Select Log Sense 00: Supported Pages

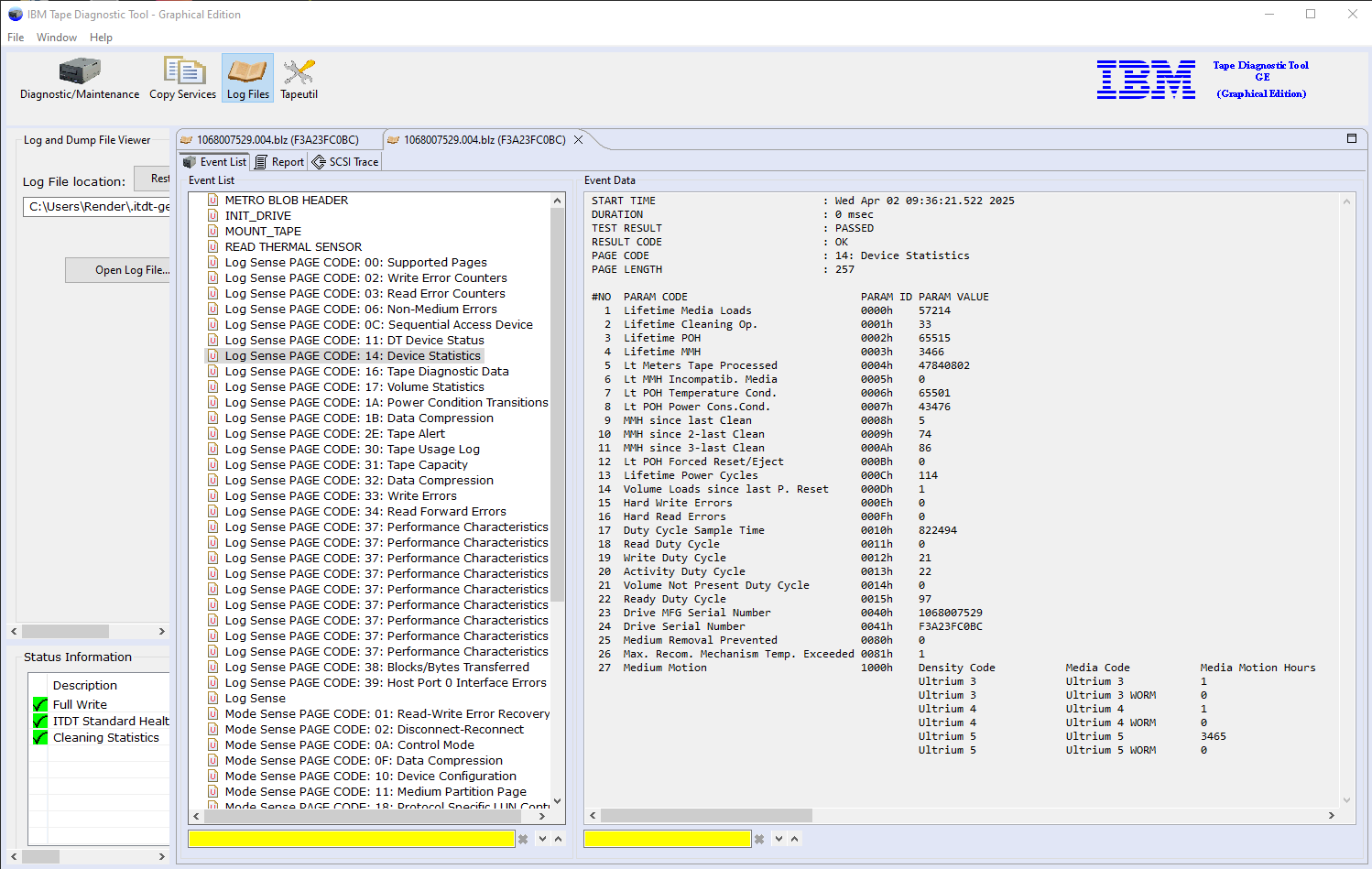pyautogui.click(x=356, y=262)
